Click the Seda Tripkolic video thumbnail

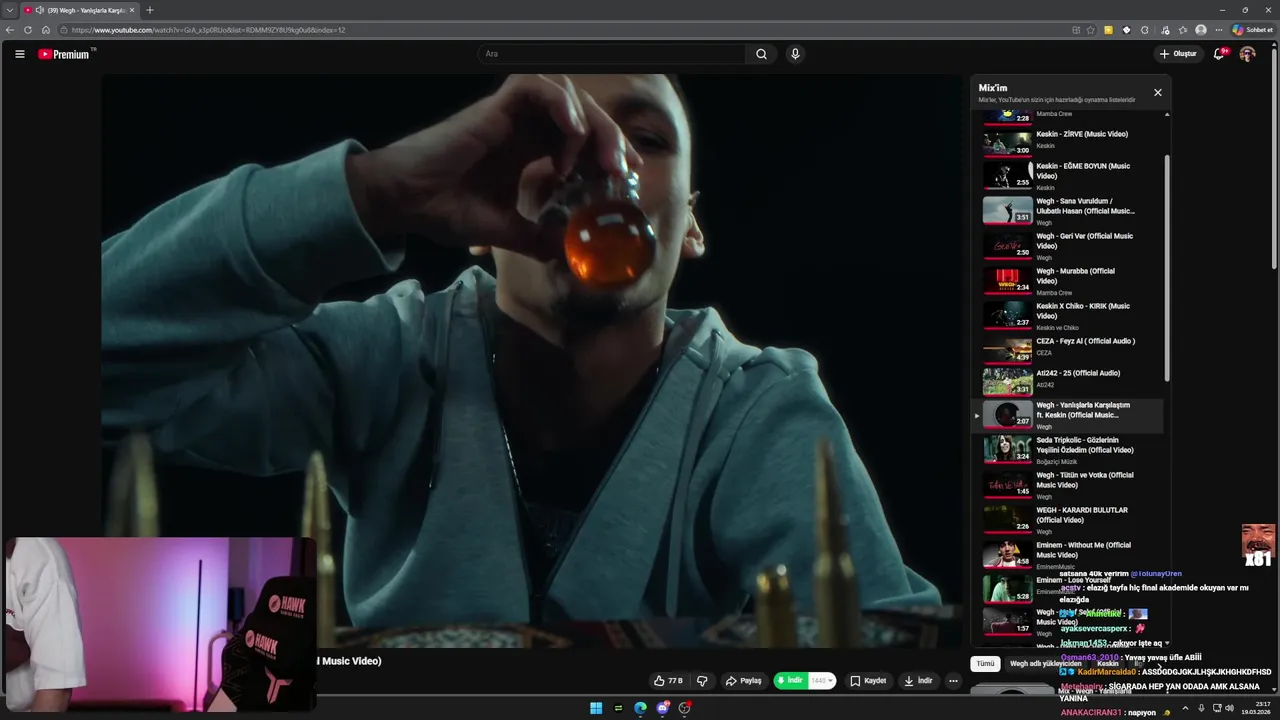click(1007, 449)
